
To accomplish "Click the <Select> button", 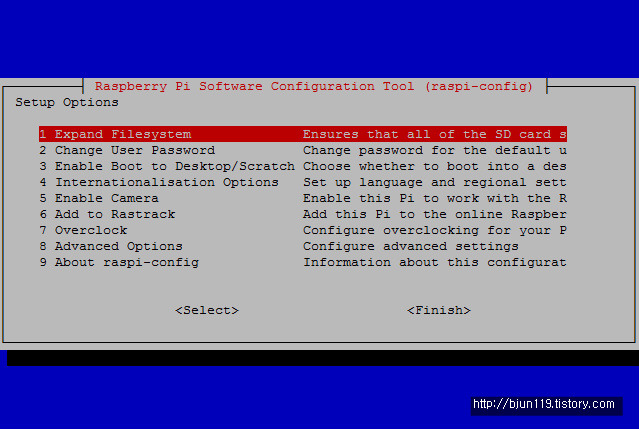I will coord(207,310).
